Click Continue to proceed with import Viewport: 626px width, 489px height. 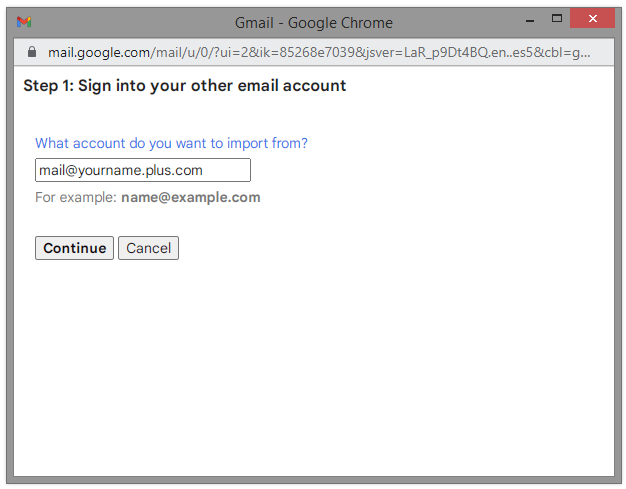coord(75,248)
